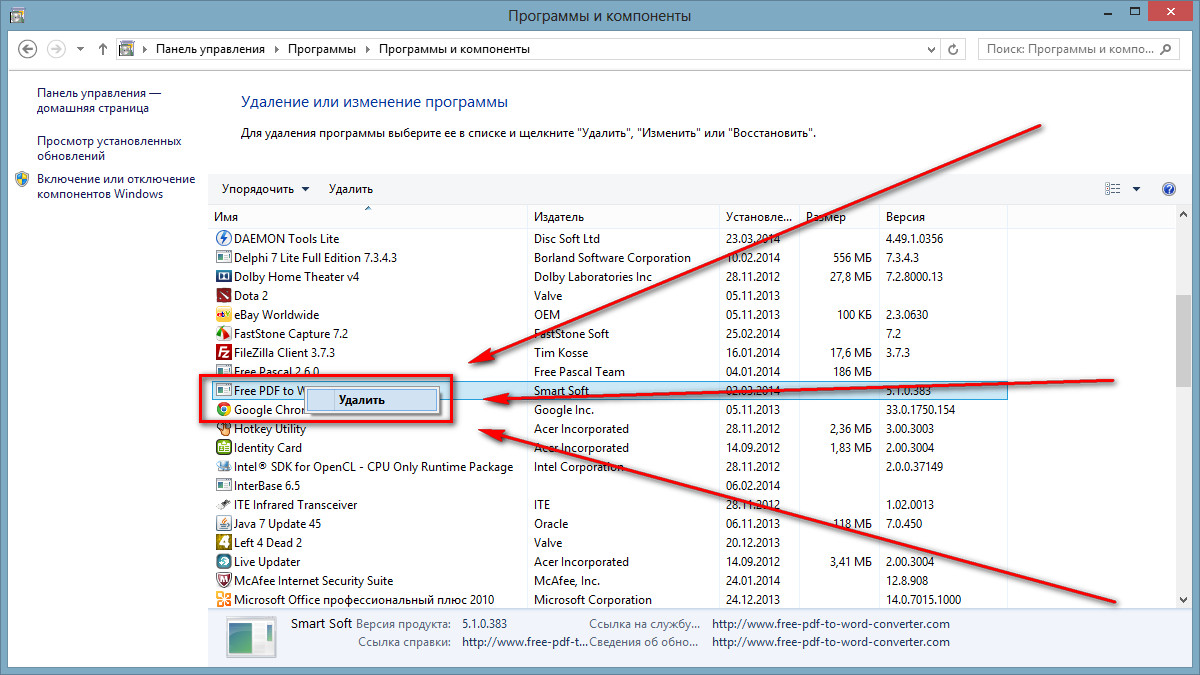Select Borland Software Corporation publisher cell

[612, 258]
